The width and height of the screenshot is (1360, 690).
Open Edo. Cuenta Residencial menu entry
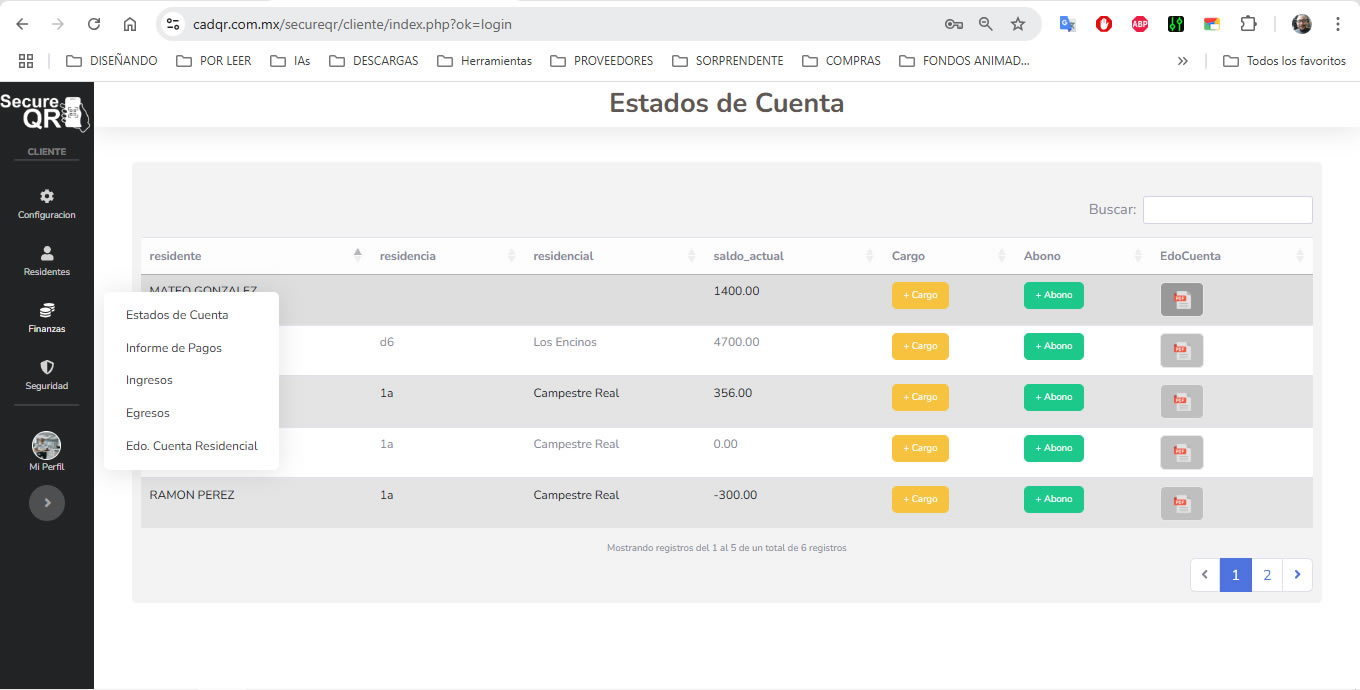coord(192,446)
